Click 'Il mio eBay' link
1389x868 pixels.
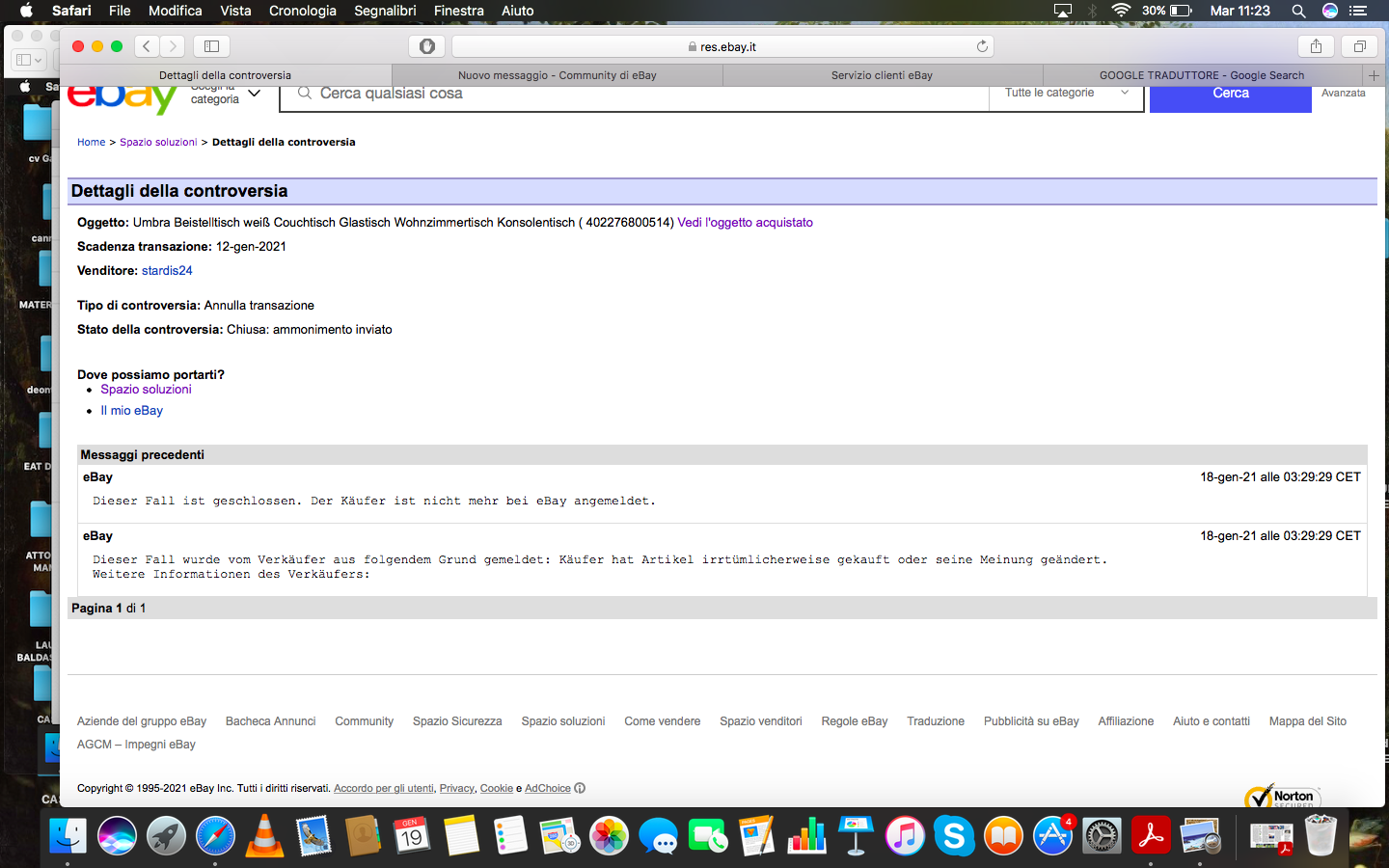pyautogui.click(x=132, y=410)
